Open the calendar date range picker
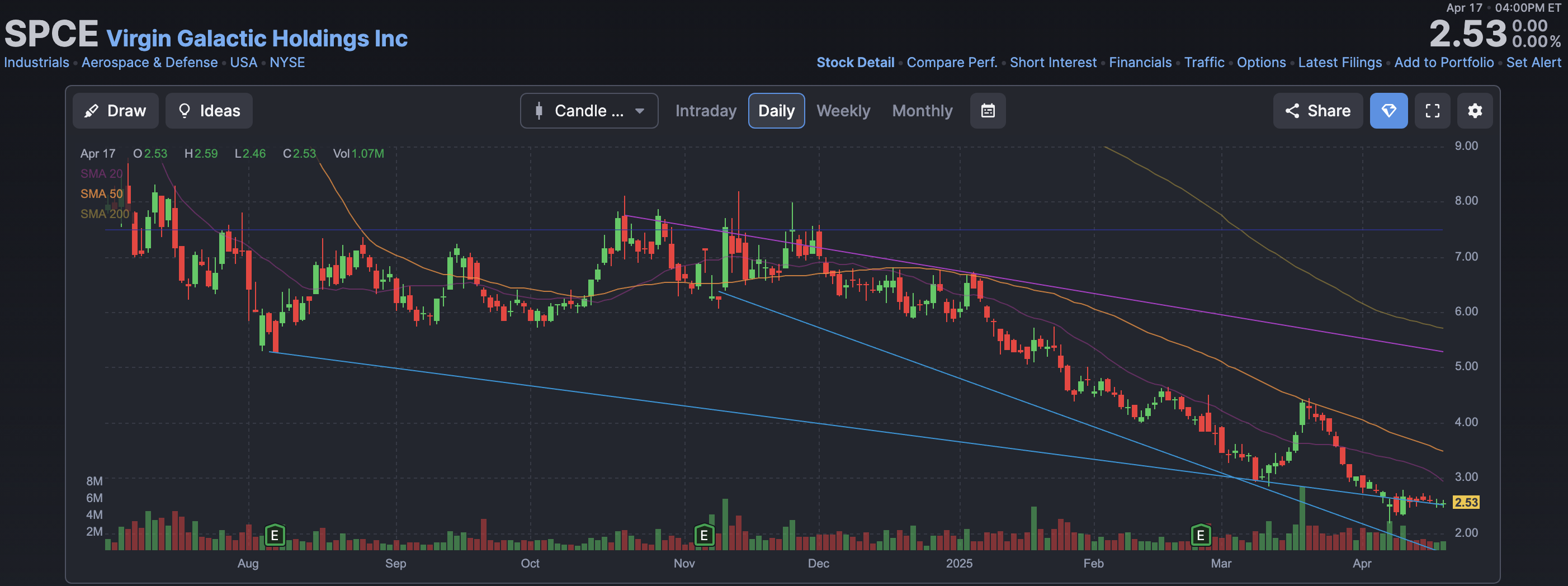Image resolution: width=1568 pixels, height=586 pixels. [x=988, y=111]
